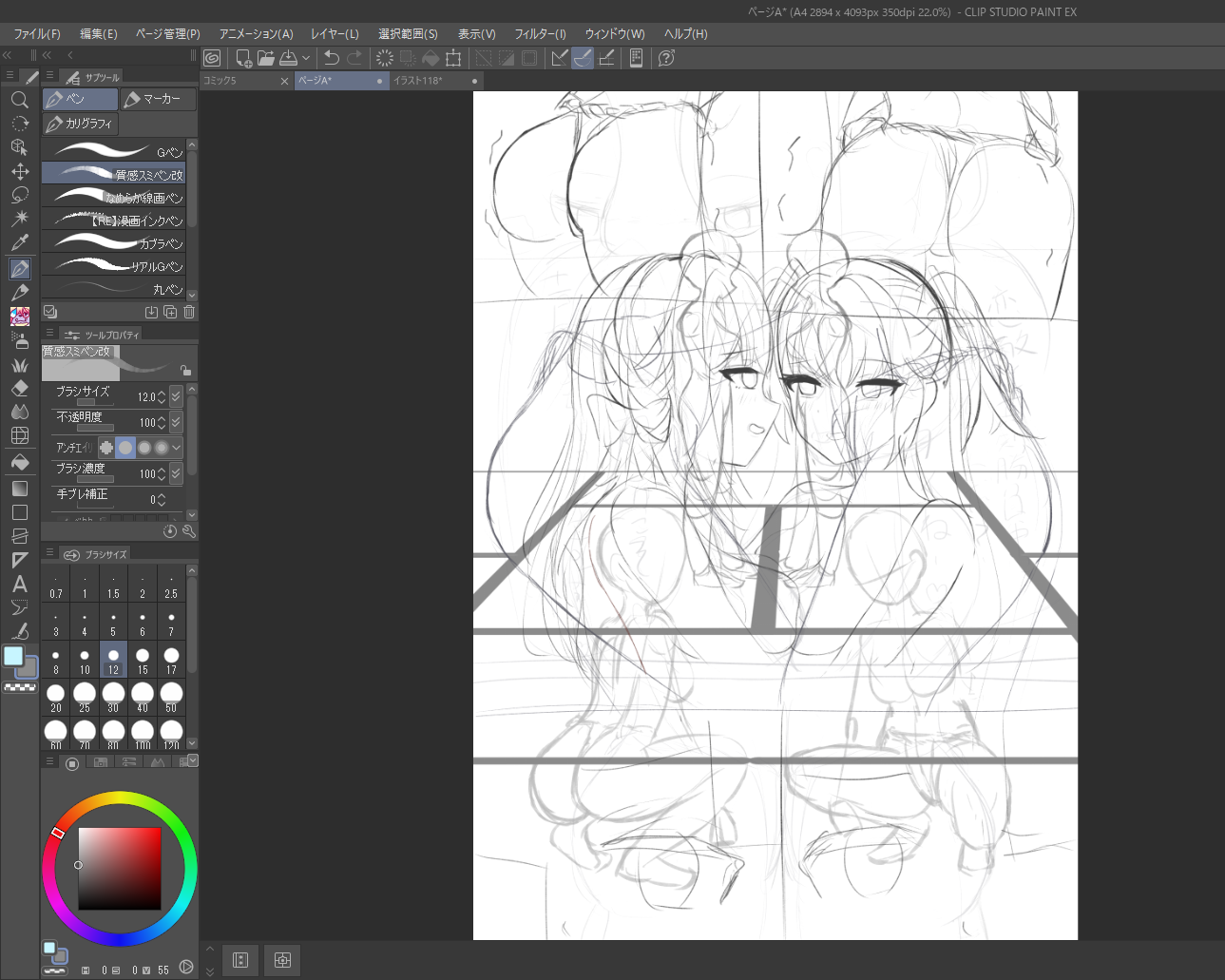
Task: Select the Zoom magnifier tool
Action: tap(19, 100)
